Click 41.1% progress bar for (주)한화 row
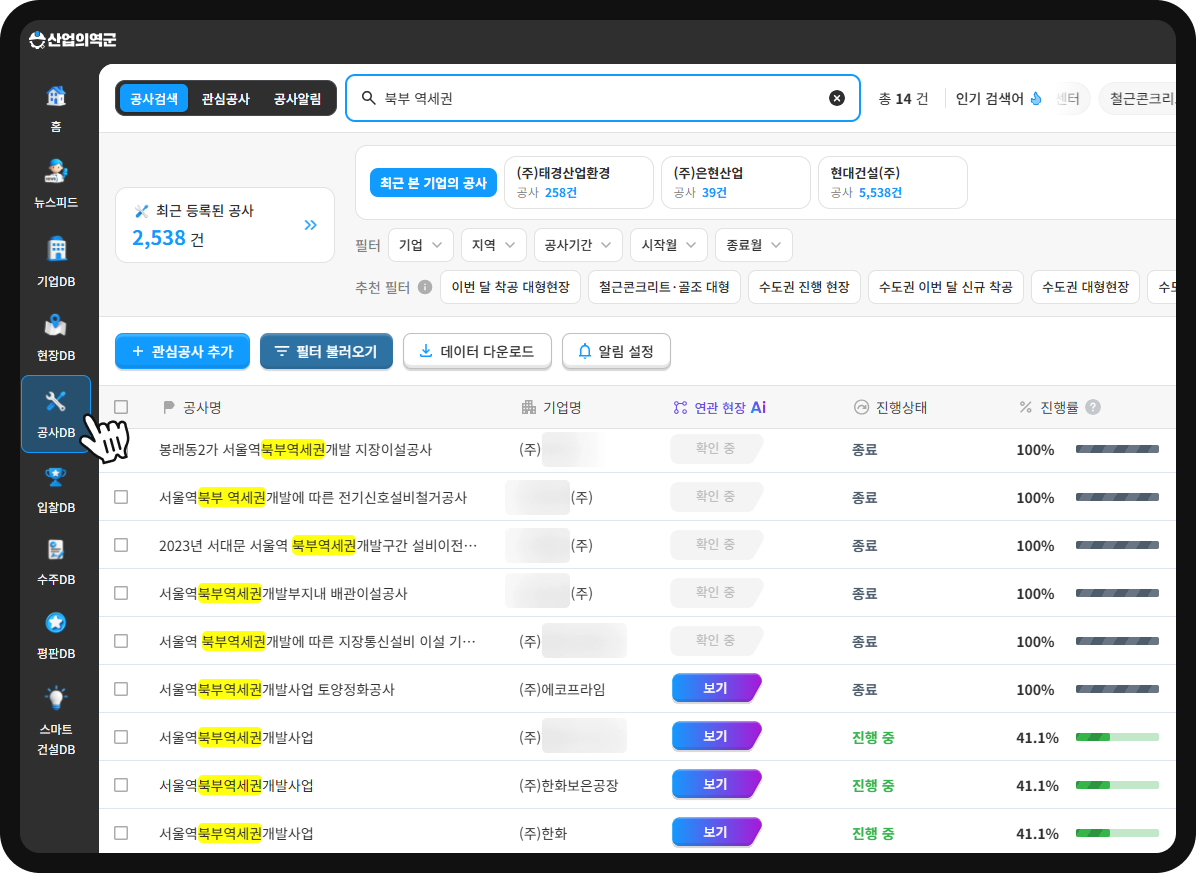This screenshot has width=1196, height=873. [x=1117, y=833]
